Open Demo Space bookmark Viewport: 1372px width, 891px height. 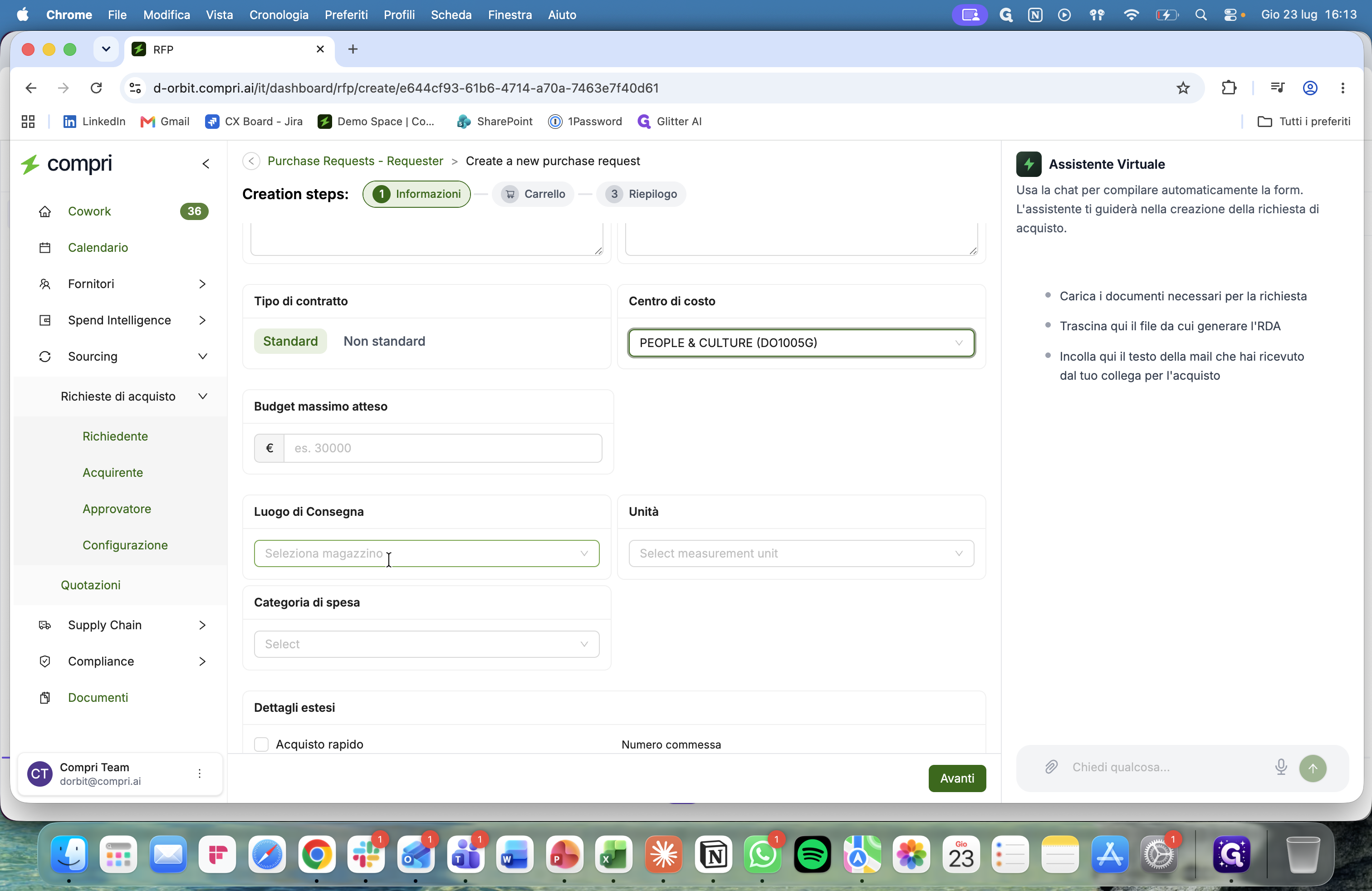376,122
